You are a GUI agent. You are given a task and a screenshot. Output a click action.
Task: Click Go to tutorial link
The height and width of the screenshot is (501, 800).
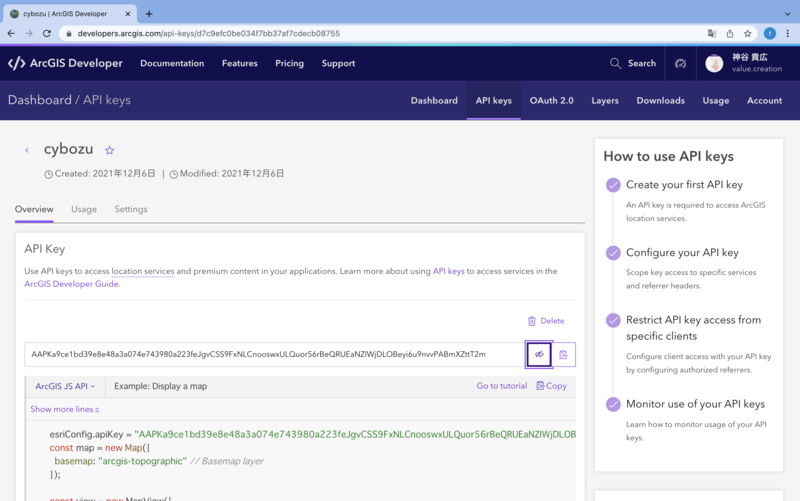coord(502,386)
